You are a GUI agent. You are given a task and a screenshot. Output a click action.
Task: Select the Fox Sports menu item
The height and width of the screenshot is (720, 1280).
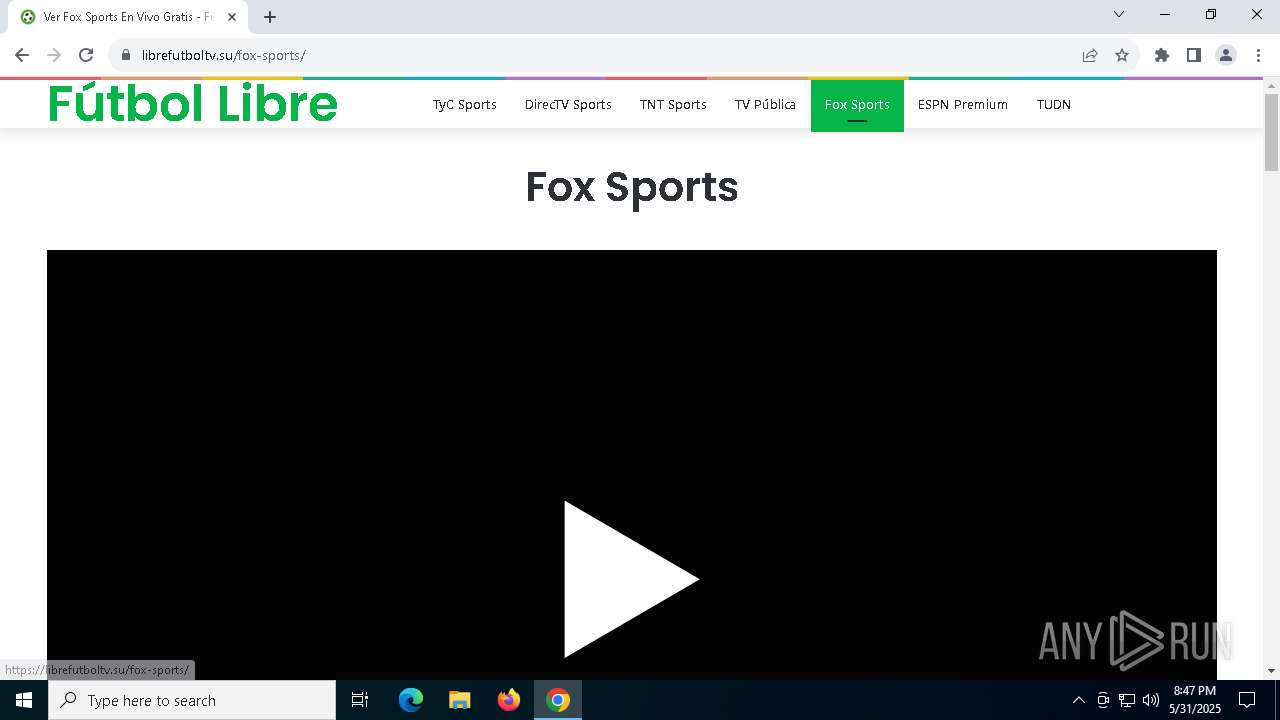coord(857,104)
